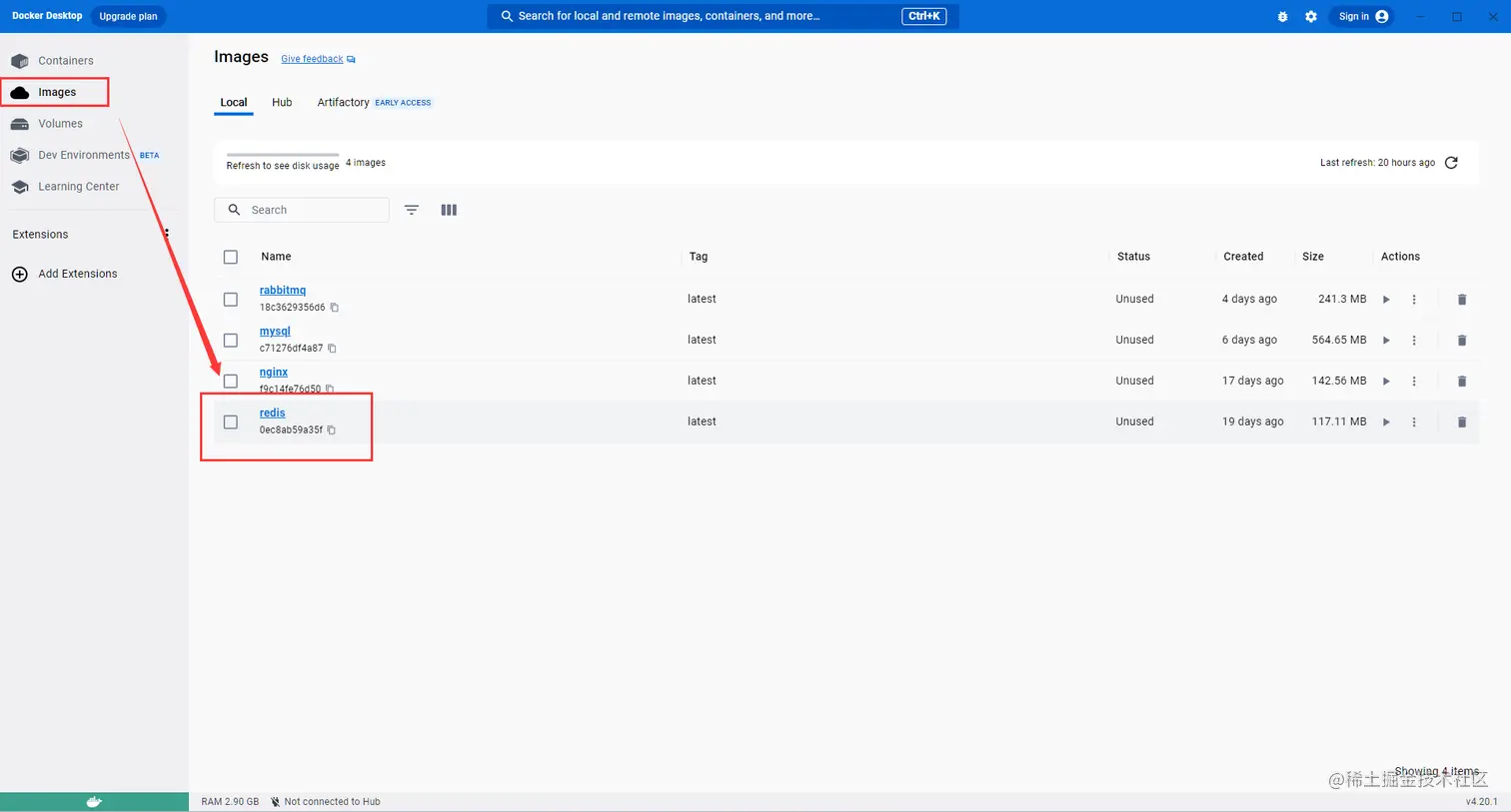
Task: Sort images by Name column
Action: point(276,257)
